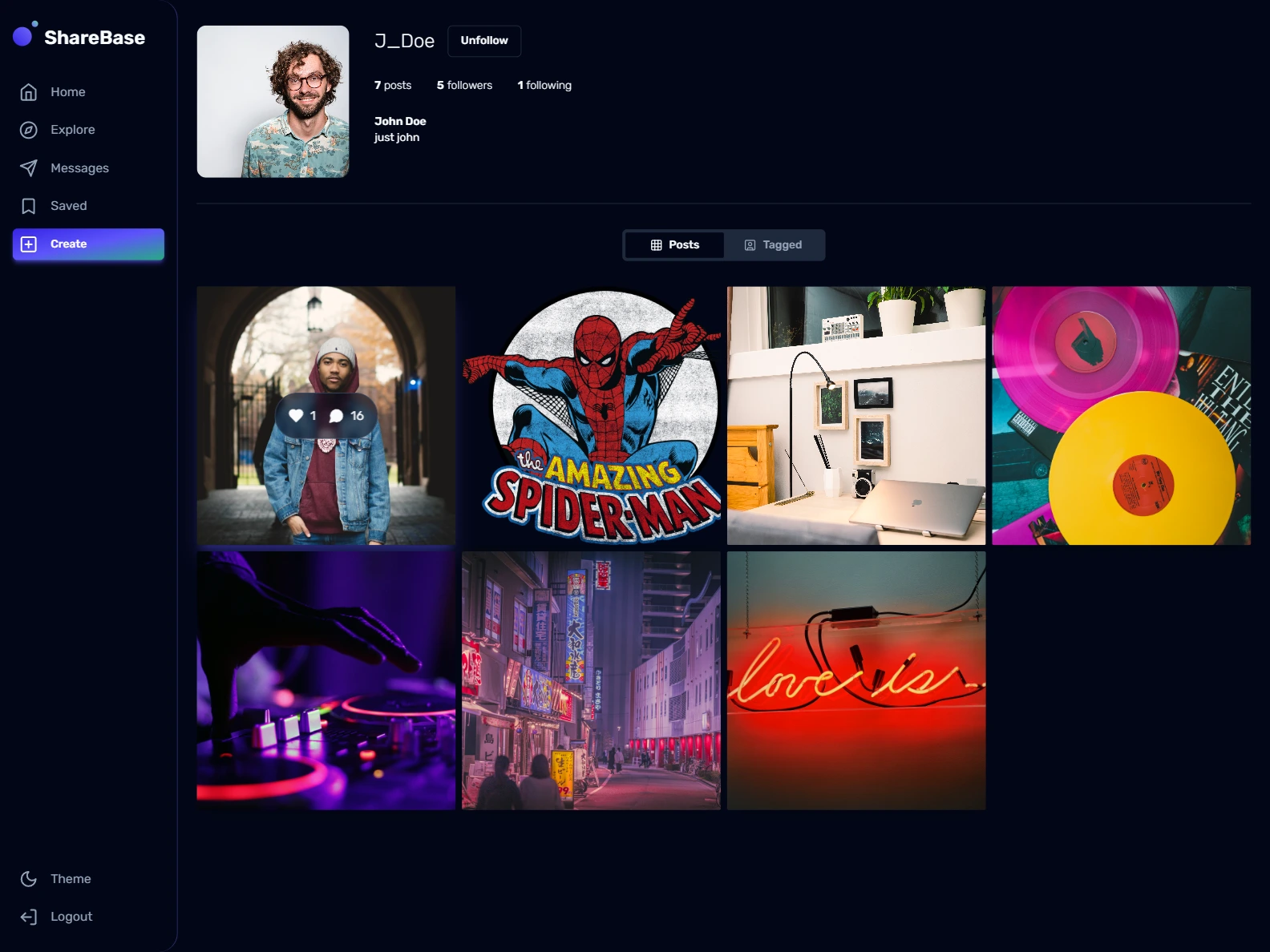Click the heart icon on the first post
The height and width of the screenshot is (952, 1270).
[x=296, y=415]
